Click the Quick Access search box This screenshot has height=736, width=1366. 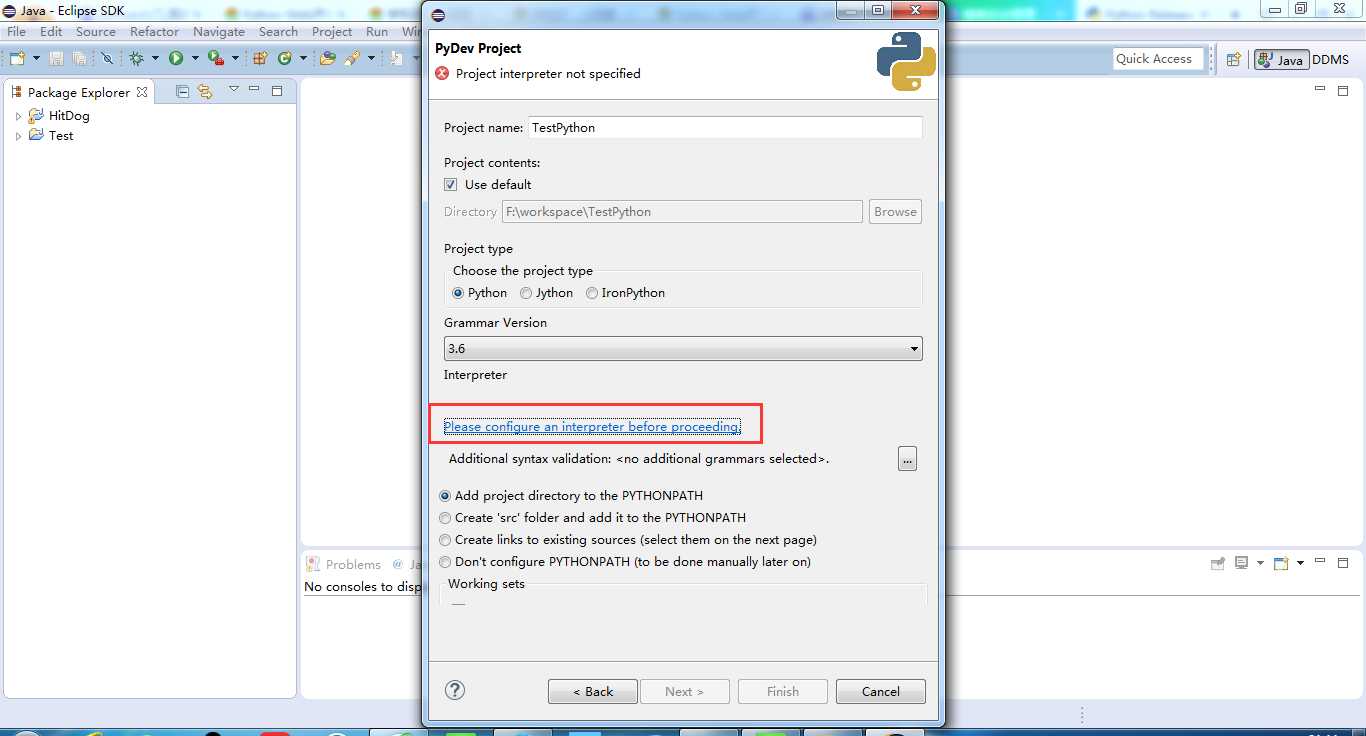(x=1159, y=59)
